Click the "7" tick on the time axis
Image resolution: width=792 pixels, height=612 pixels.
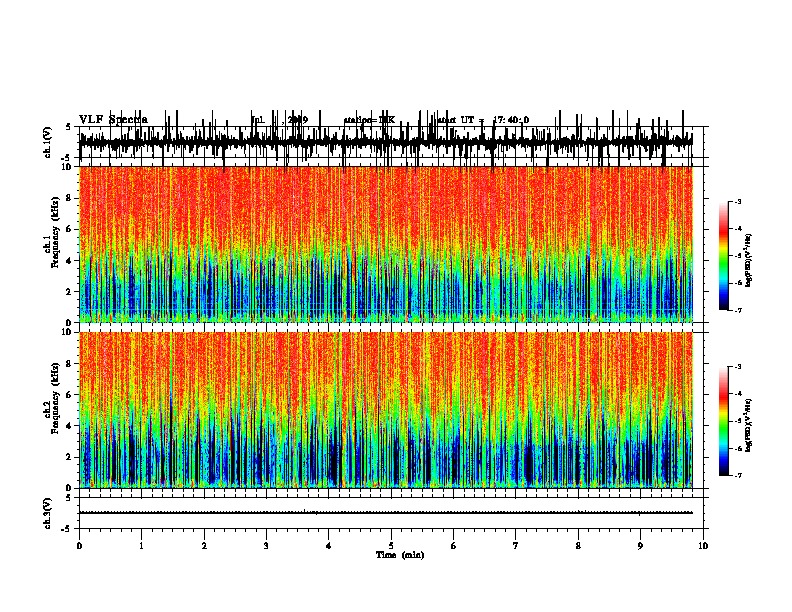(x=516, y=546)
